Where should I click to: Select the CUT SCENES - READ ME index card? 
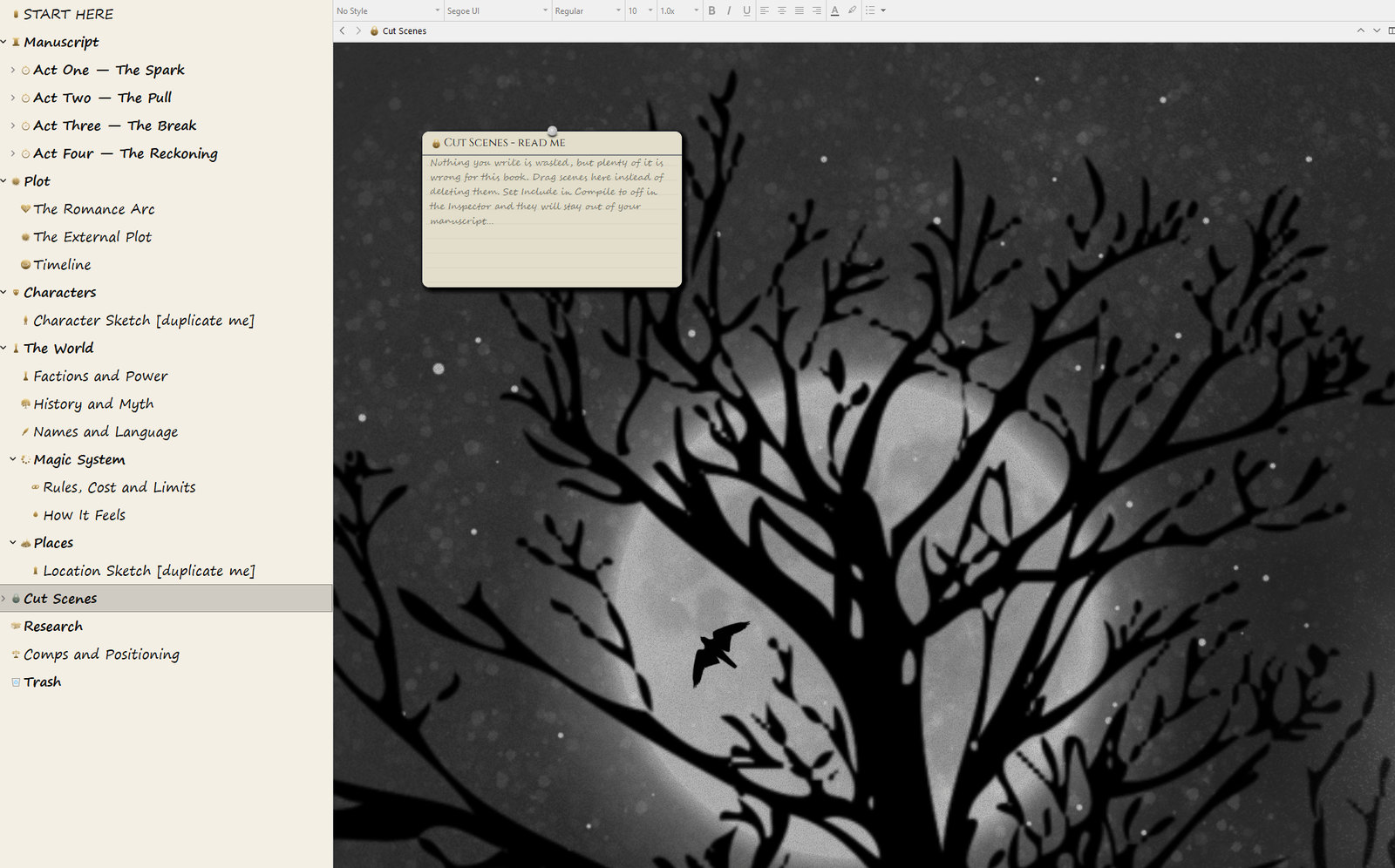pos(552,209)
